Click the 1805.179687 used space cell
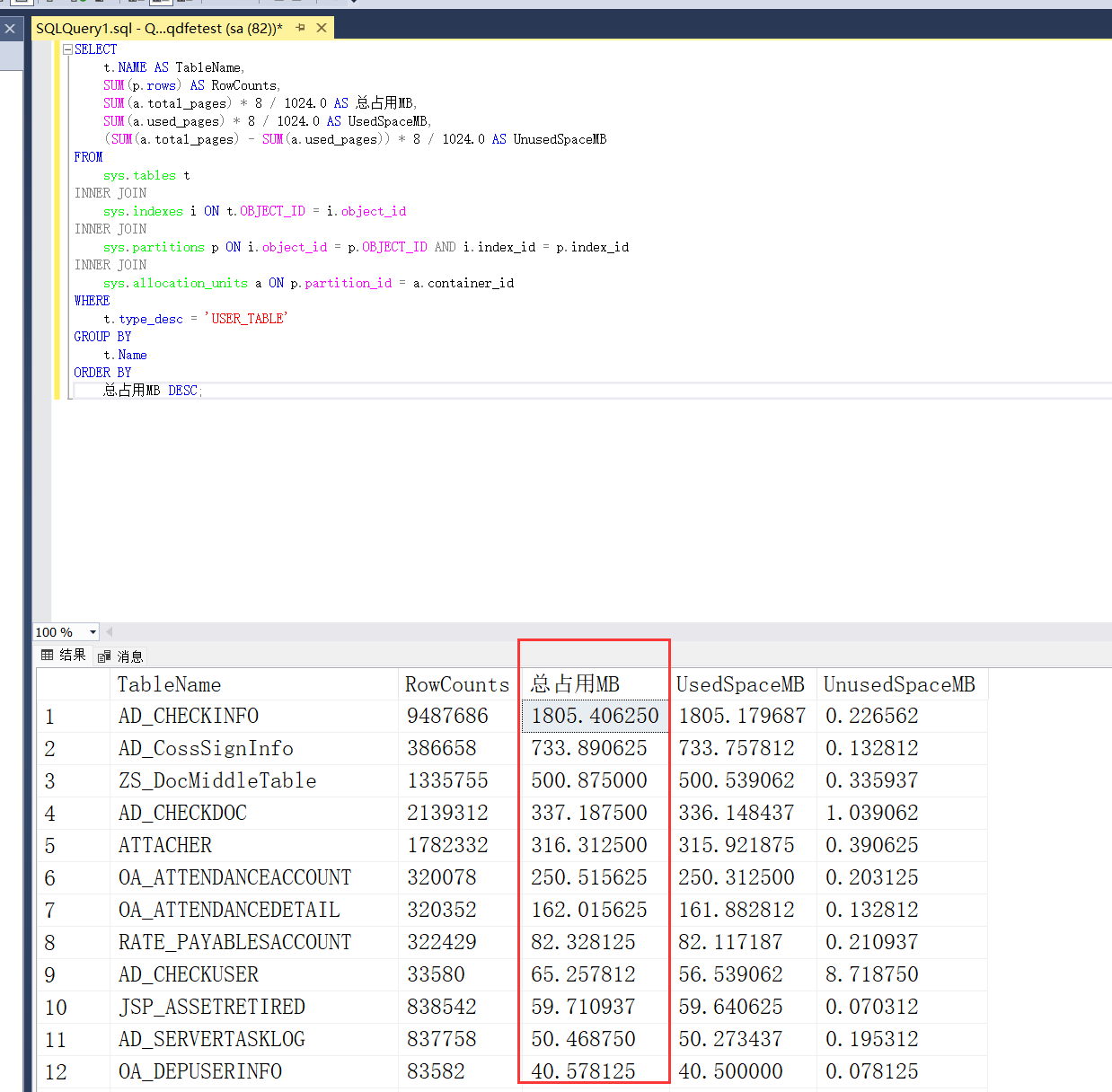The width and height of the screenshot is (1112, 1092). pos(743,716)
